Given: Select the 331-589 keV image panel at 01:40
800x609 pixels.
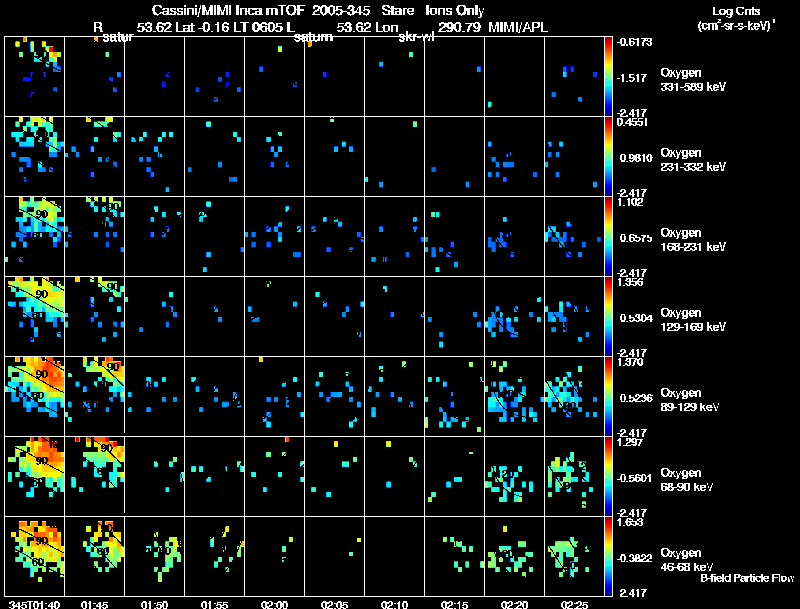Looking at the screenshot, I should click(x=35, y=76).
